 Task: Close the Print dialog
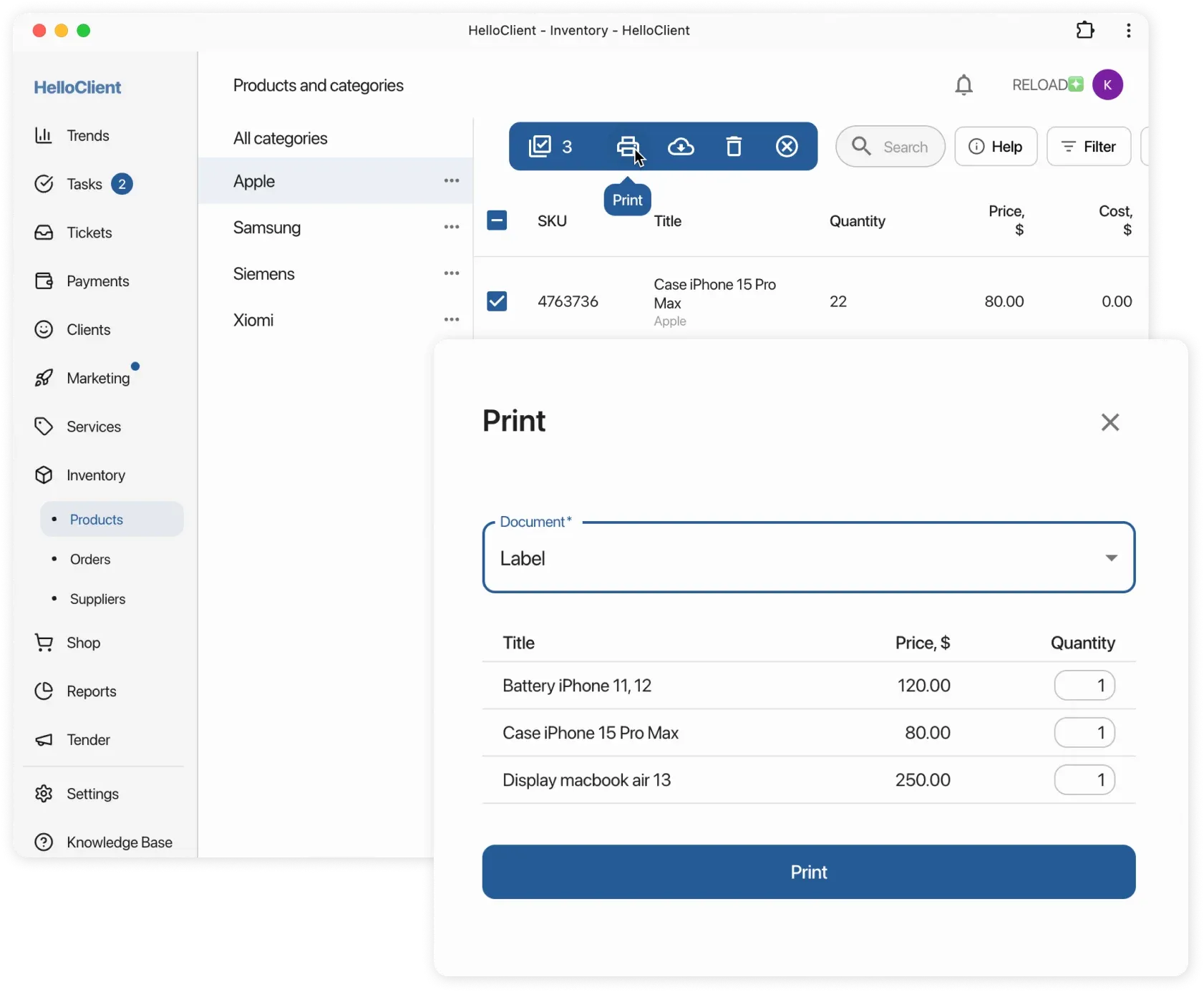coord(1110,422)
